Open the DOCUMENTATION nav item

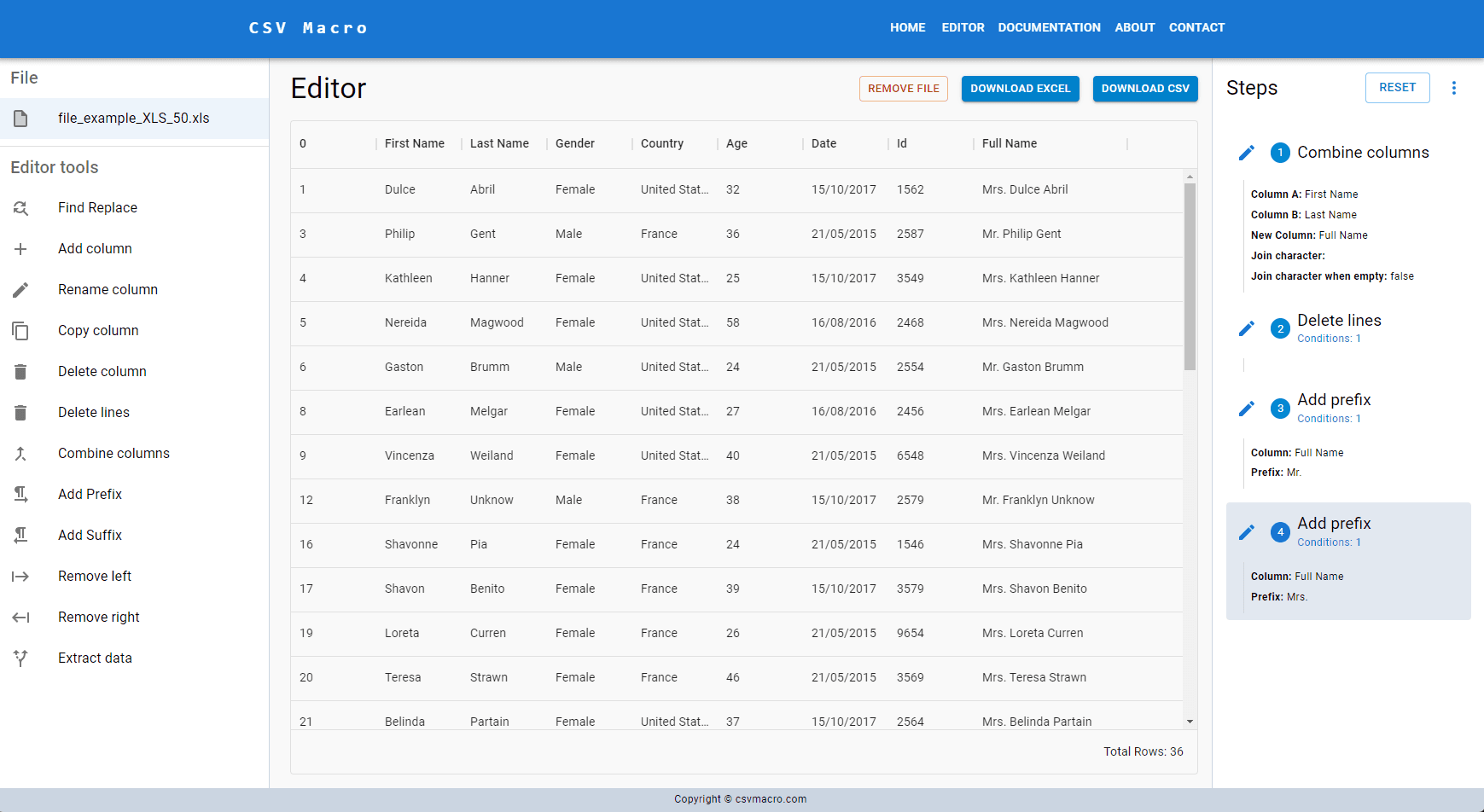[1049, 27]
